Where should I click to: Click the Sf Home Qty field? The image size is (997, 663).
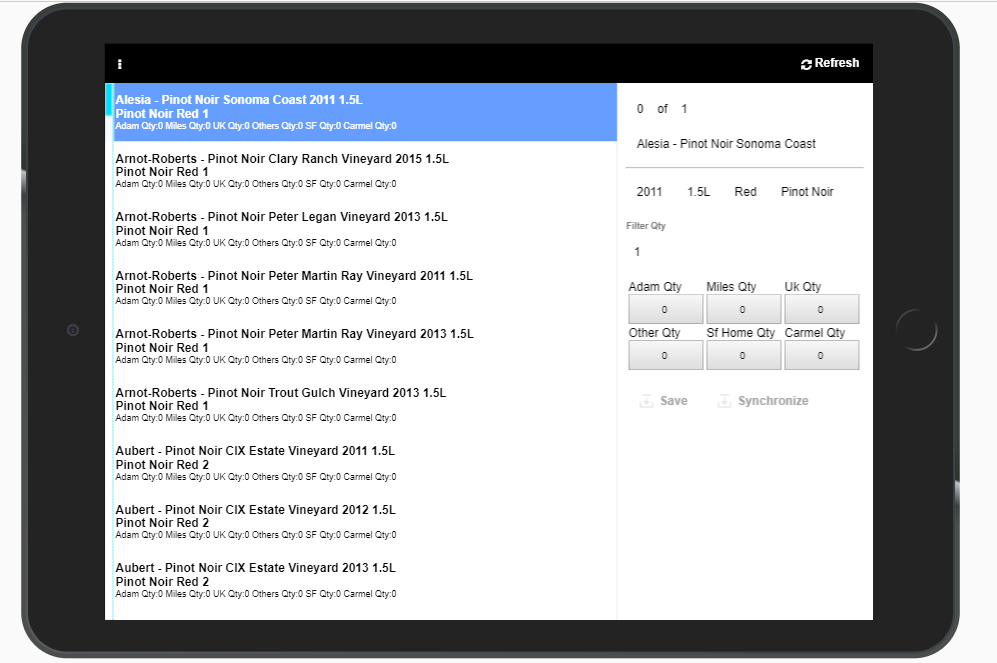click(x=743, y=356)
